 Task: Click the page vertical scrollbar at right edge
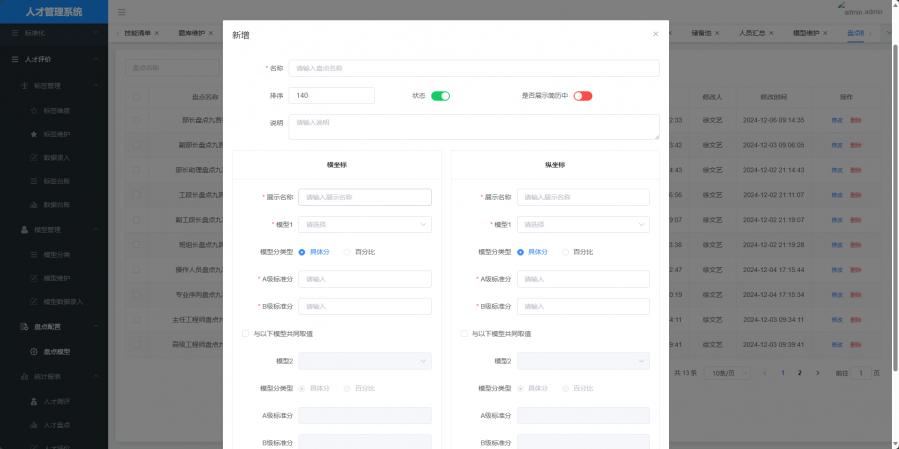click(x=896, y=206)
